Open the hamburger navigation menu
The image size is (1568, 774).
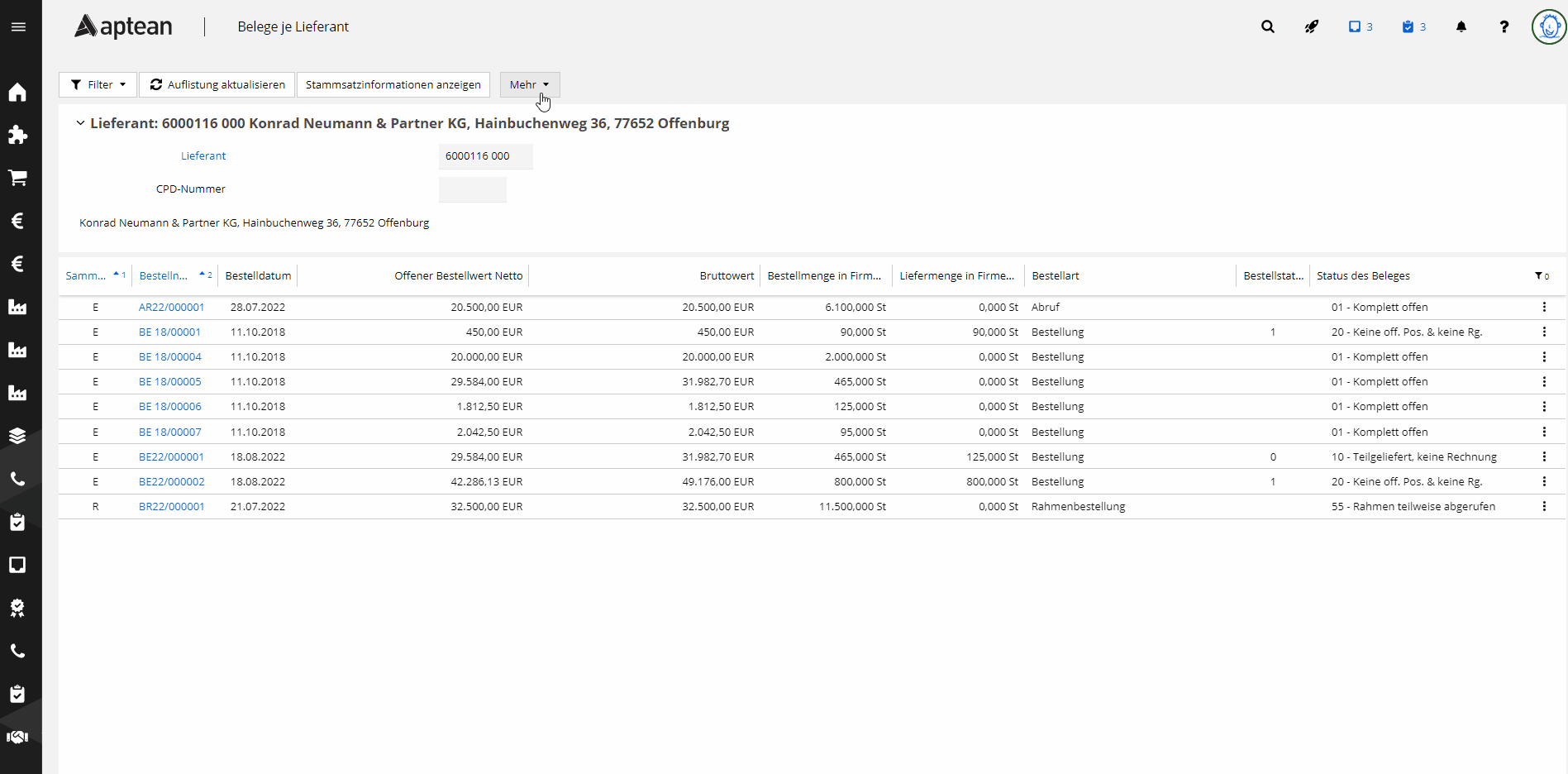pyautogui.click(x=18, y=26)
